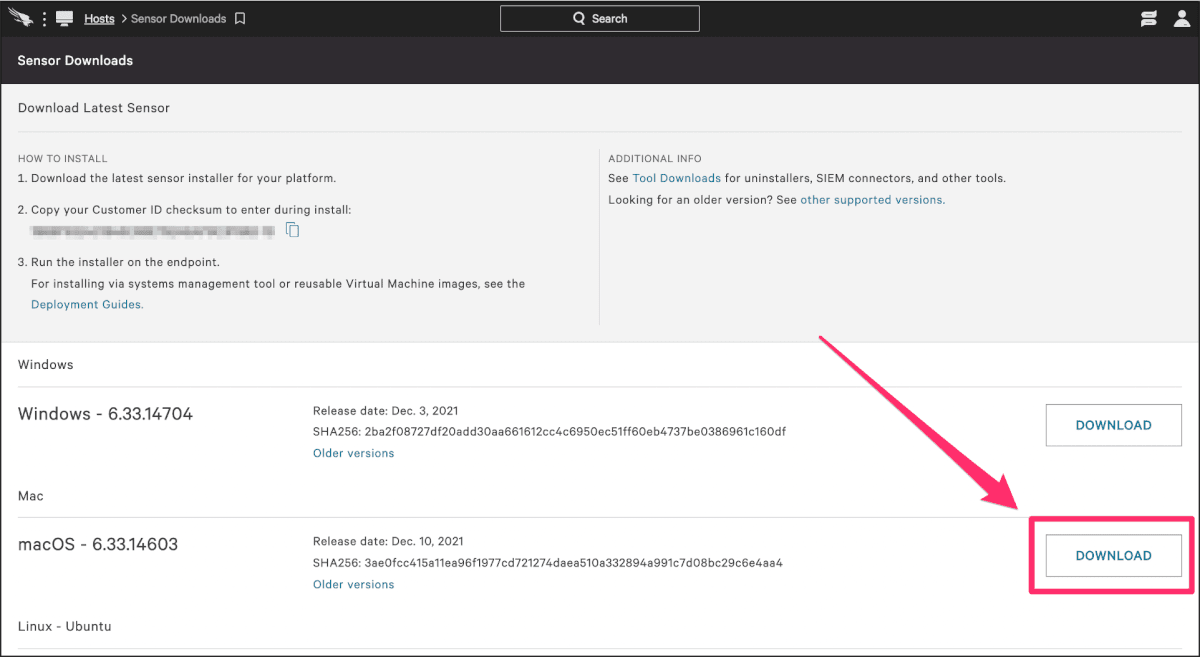Bookmark the Sensor Downloads page
The image size is (1200, 657).
coord(240,19)
